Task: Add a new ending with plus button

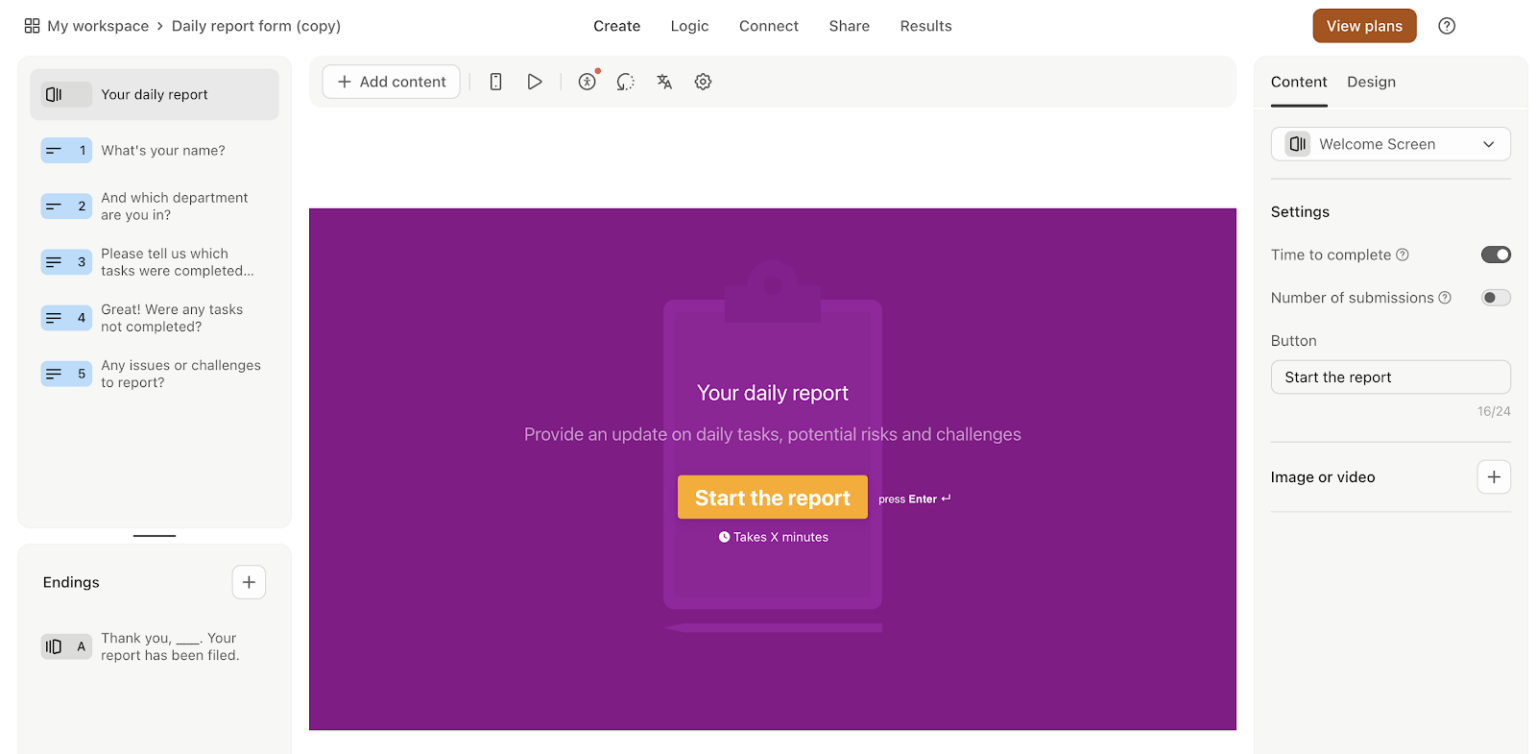Action: click(248, 581)
